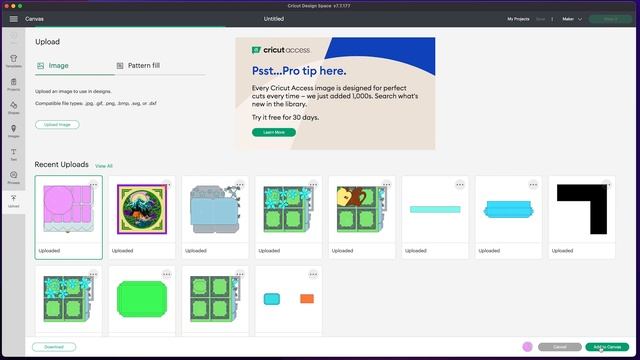Click the Upload Image button
640x360 pixels.
click(57, 124)
